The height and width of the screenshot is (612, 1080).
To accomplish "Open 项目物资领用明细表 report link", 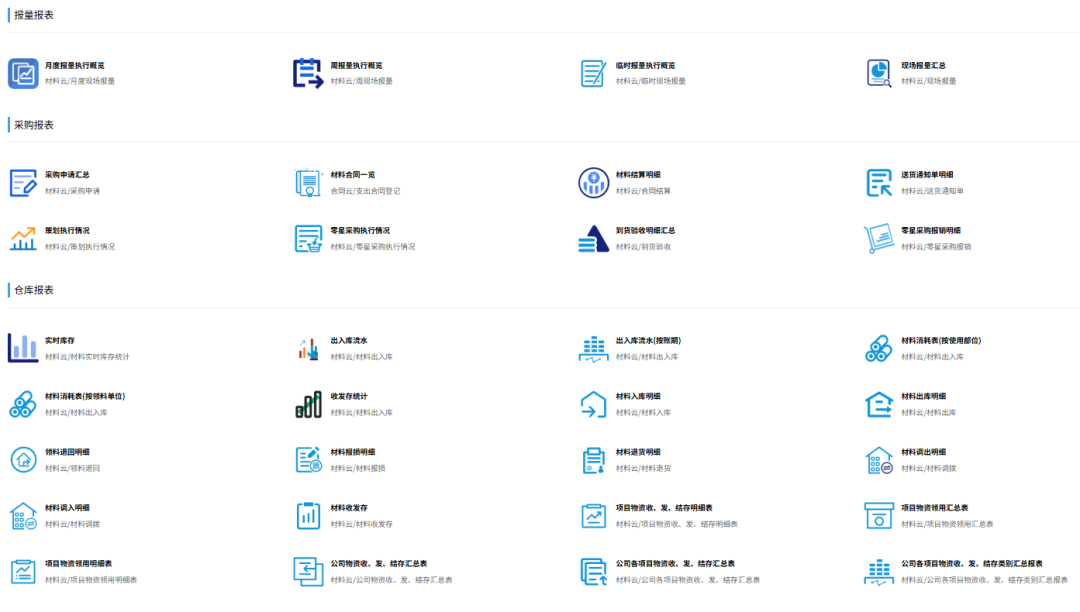I will click(79, 564).
